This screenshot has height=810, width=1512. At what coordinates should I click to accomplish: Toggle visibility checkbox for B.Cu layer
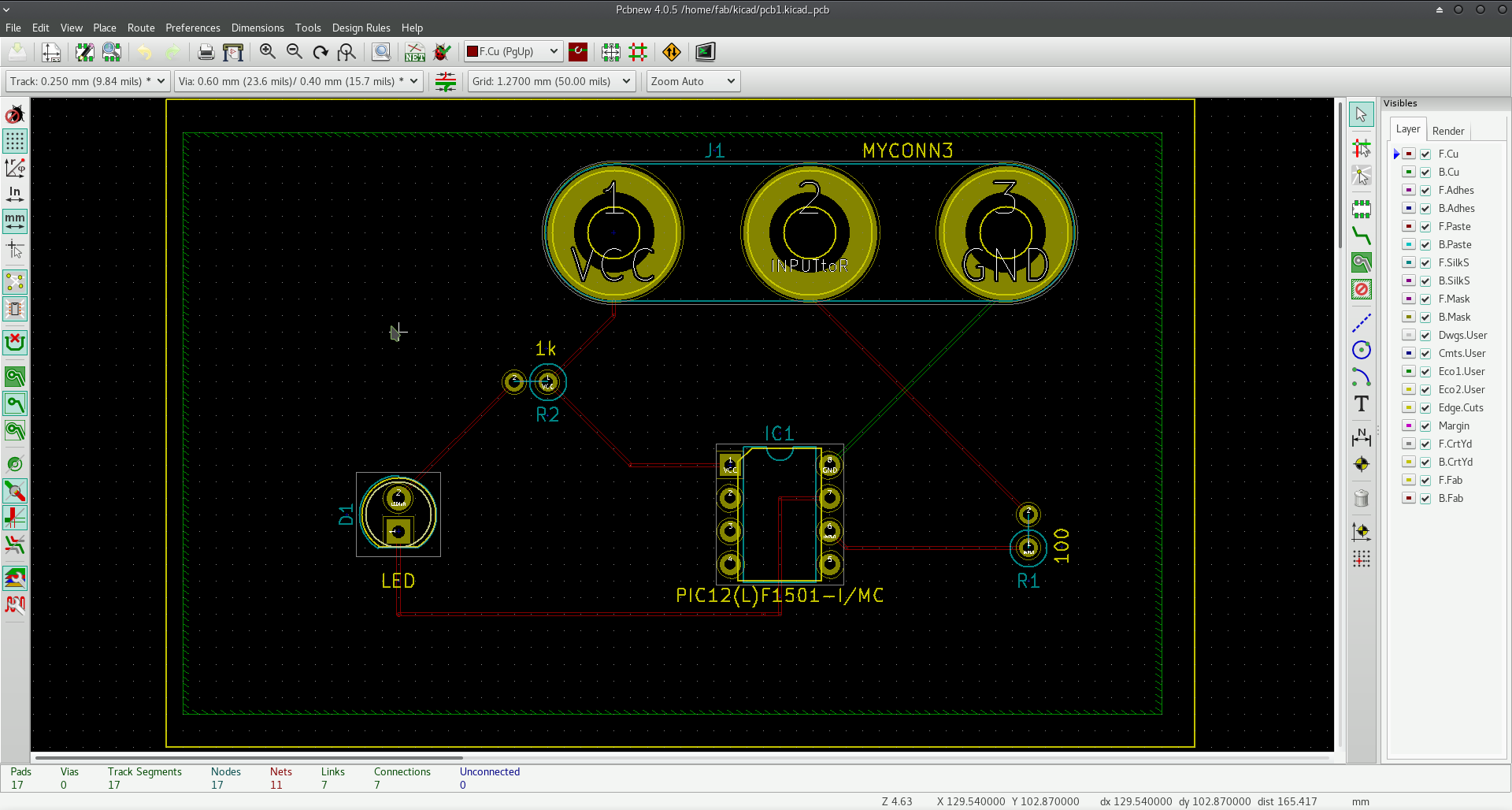tap(1425, 173)
